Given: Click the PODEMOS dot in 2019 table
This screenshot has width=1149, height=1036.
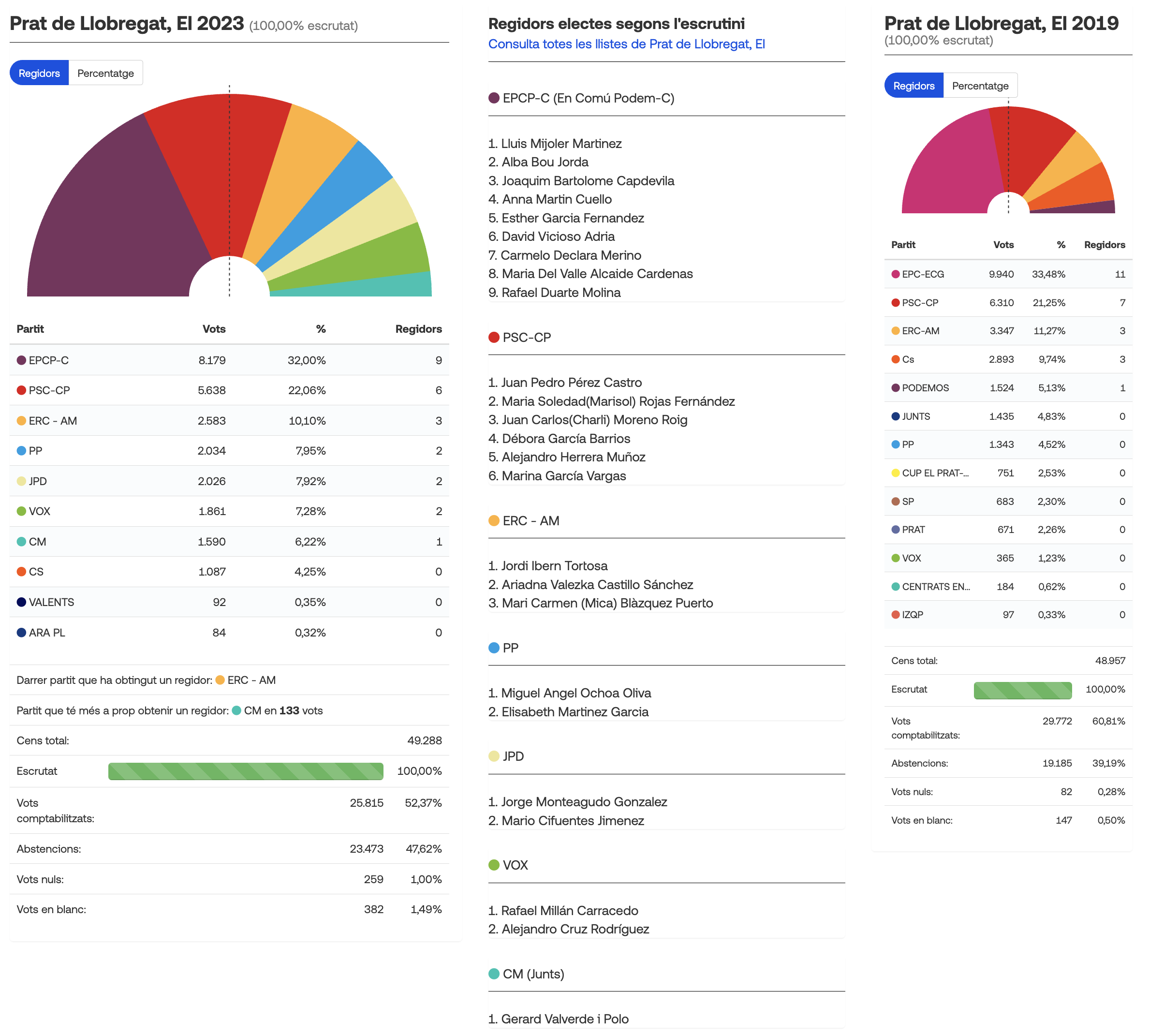Looking at the screenshot, I should pyautogui.click(x=895, y=388).
